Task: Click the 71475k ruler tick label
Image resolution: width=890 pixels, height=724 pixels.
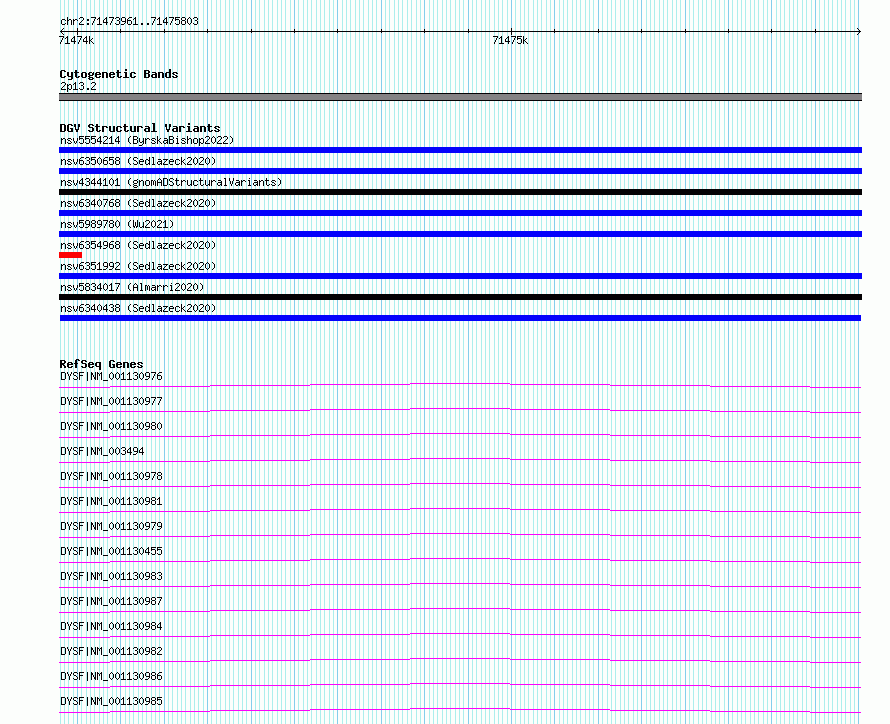Action: [x=510, y=40]
